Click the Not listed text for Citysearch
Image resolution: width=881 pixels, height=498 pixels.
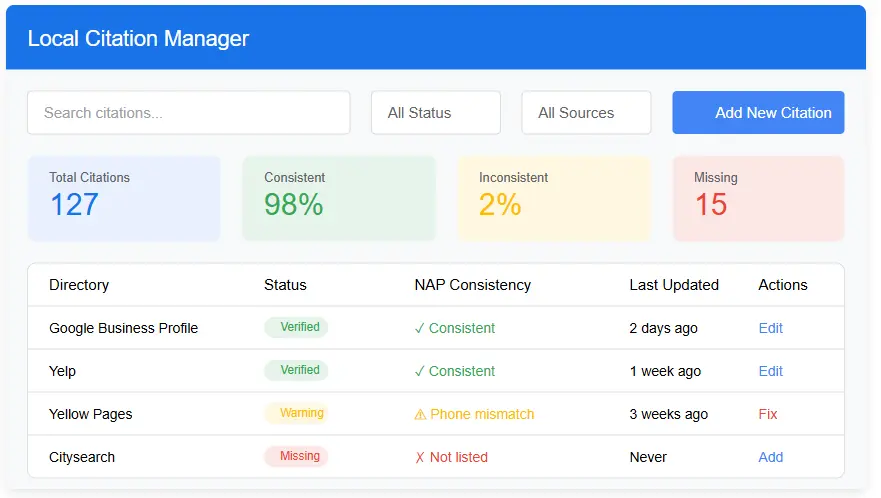click(x=451, y=457)
